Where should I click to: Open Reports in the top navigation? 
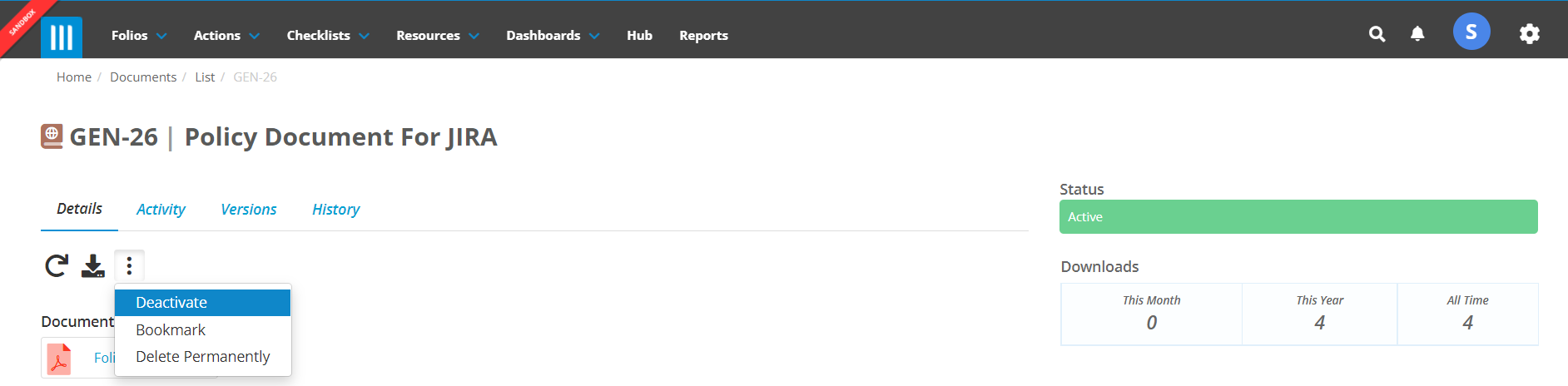[703, 35]
